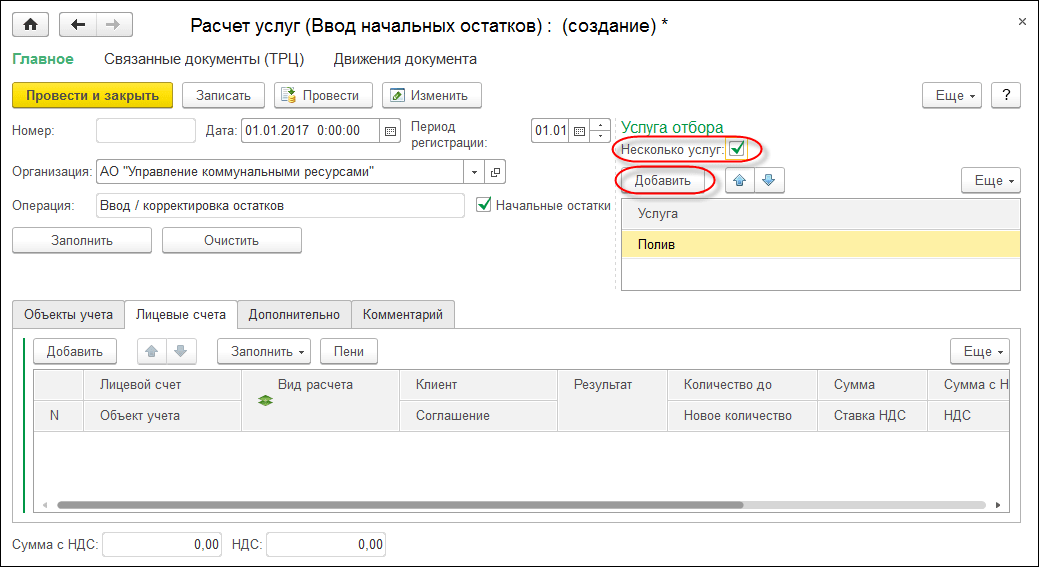Click the help question mark button

tap(1005, 95)
